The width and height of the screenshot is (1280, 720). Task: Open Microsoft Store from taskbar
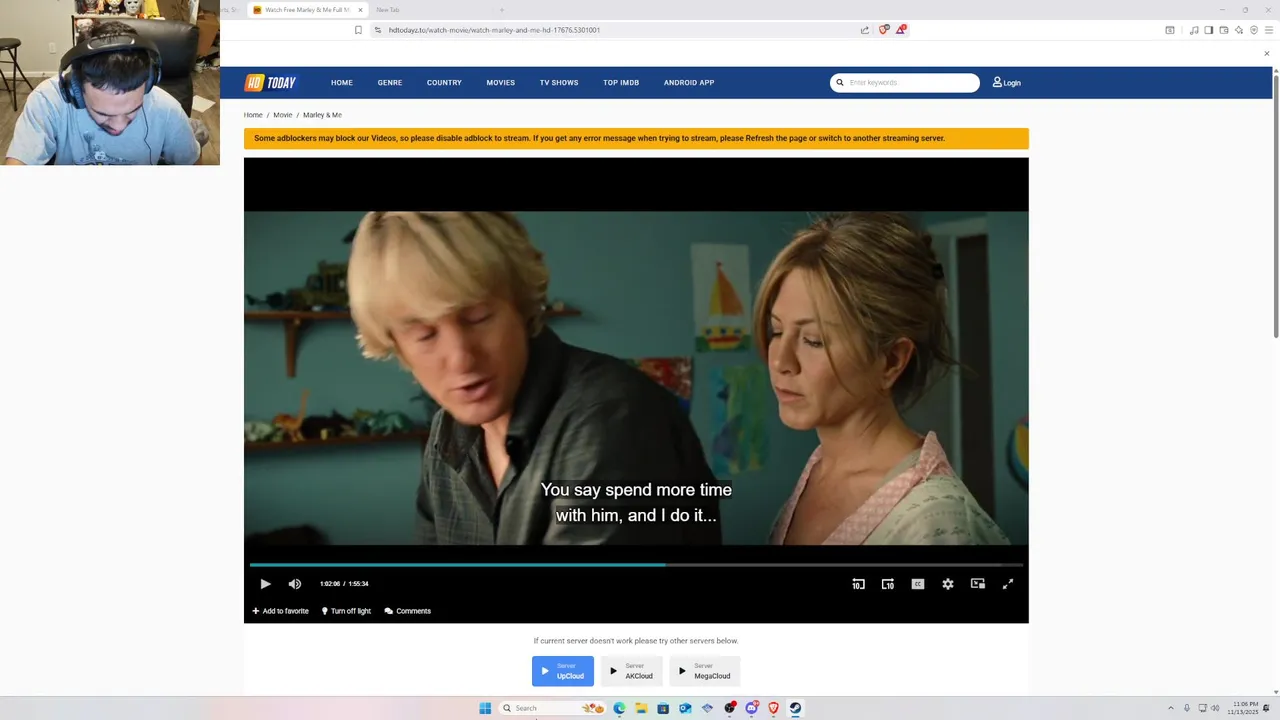pos(663,708)
